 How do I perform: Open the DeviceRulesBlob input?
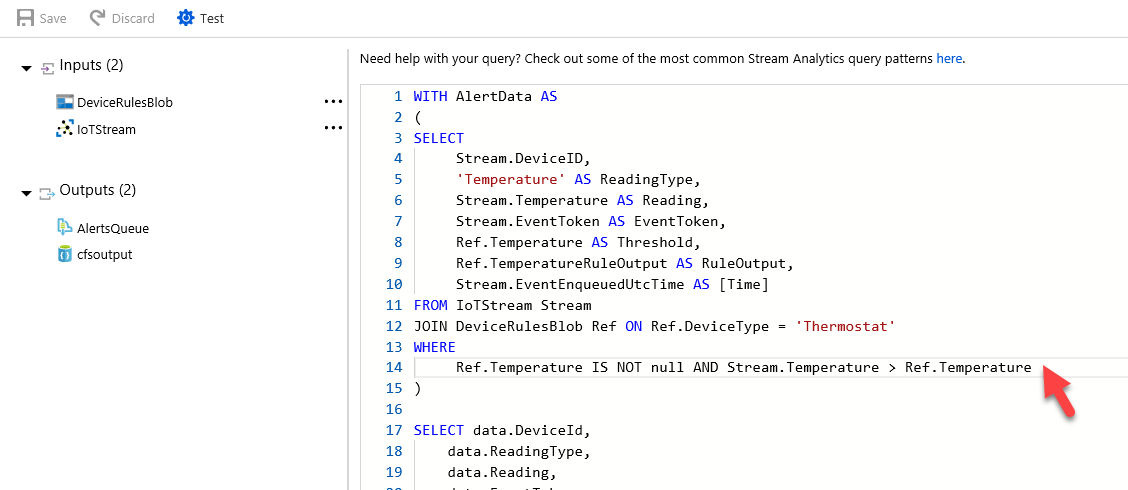(x=125, y=103)
